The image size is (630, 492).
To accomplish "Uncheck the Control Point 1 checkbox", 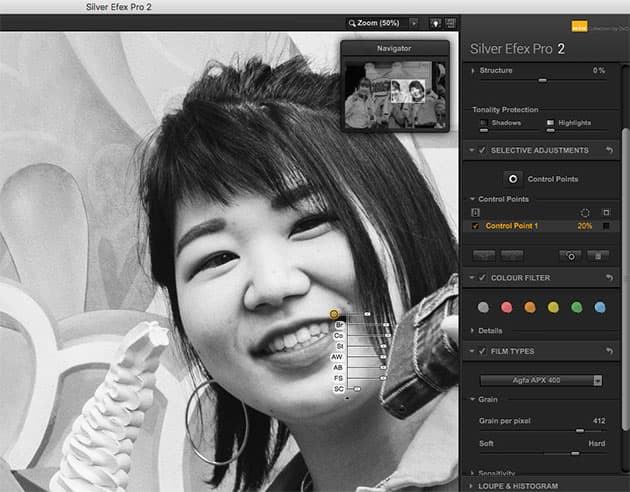I will [475, 226].
